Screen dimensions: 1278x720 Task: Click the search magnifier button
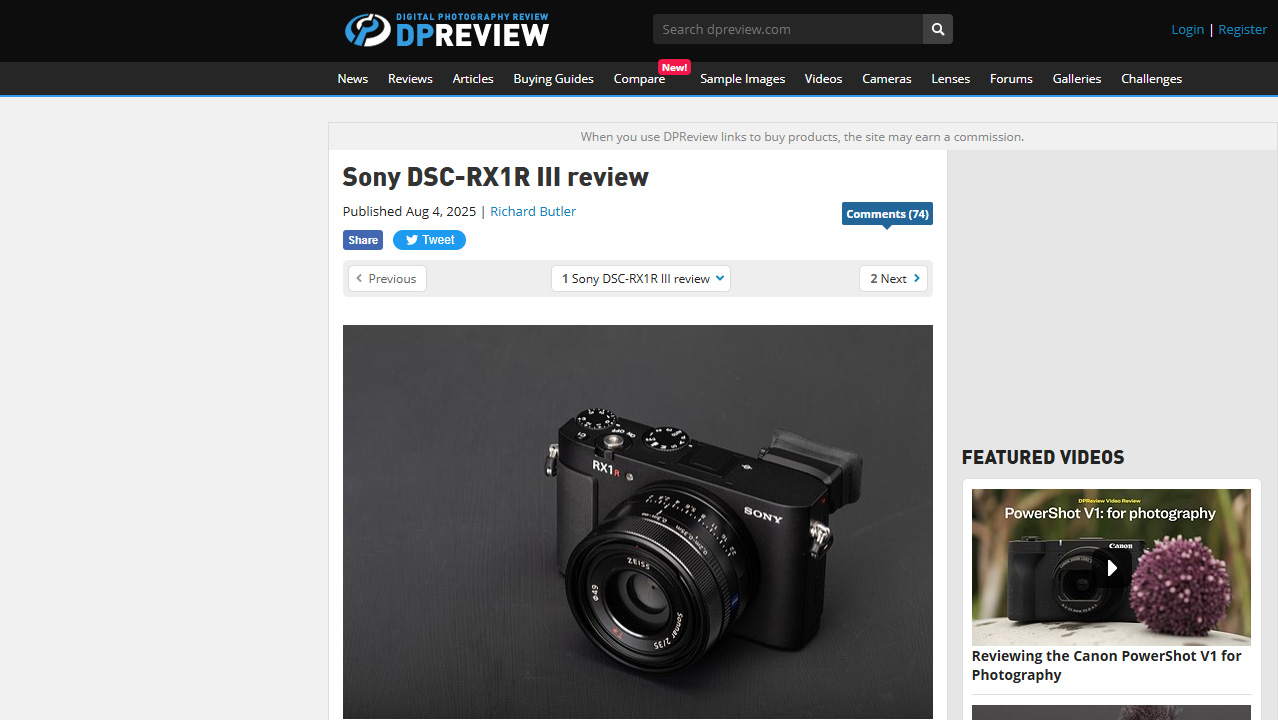pyautogui.click(x=938, y=29)
